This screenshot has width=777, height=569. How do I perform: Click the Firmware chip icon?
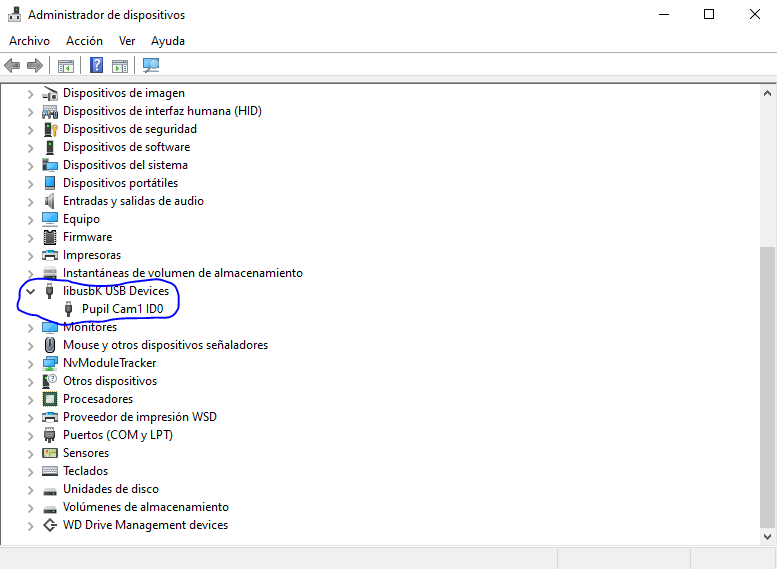[50, 237]
